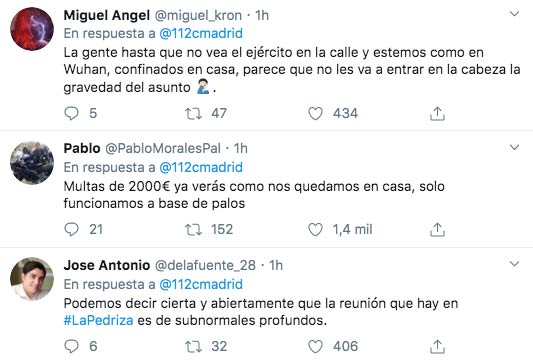Open the dropdown chevron on Miguel Angel's tweet

514,14
